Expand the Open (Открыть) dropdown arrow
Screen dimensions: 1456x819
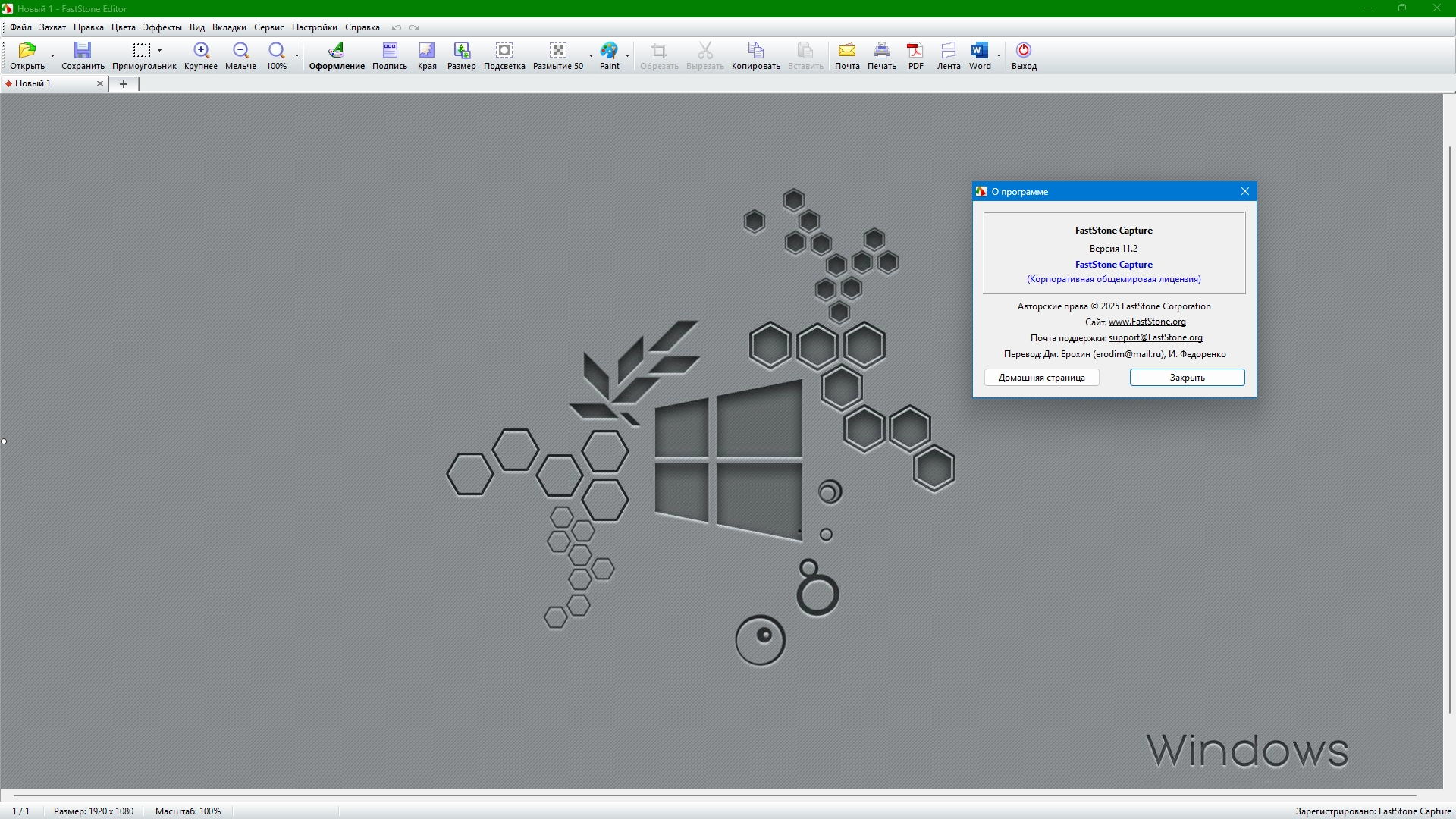point(52,56)
